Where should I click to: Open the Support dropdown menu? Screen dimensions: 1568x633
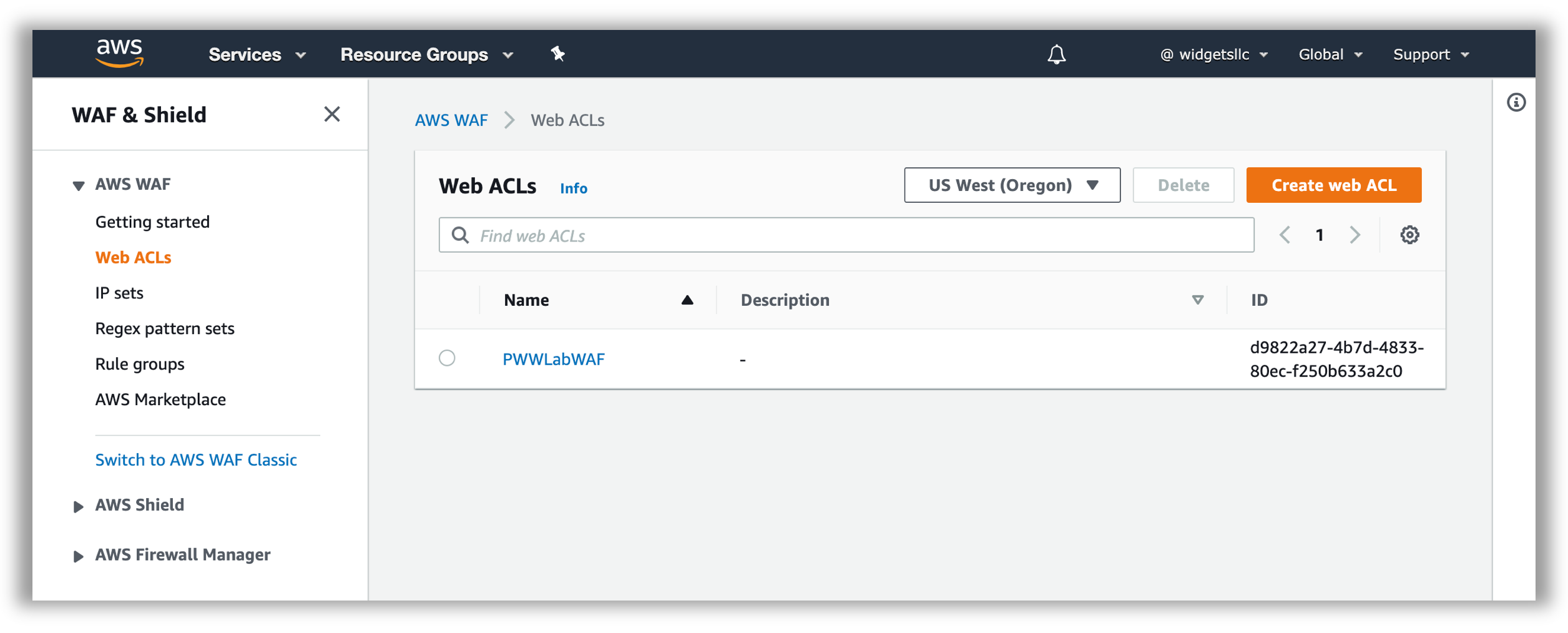click(x=1431, y=55)
